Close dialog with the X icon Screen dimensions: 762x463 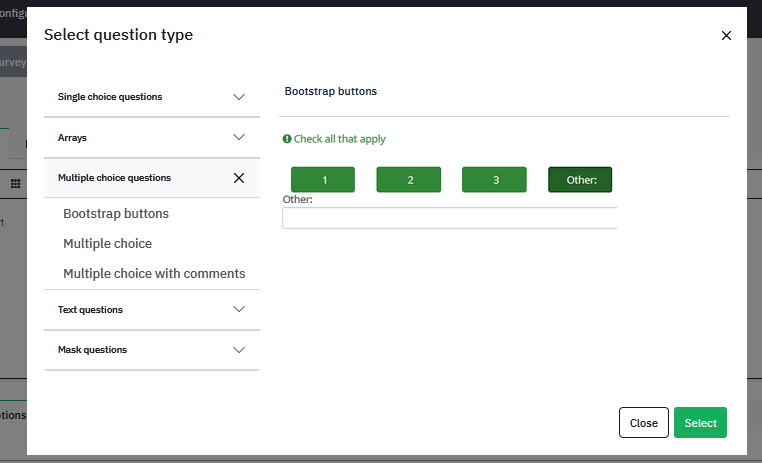click(x=726, y=36)
